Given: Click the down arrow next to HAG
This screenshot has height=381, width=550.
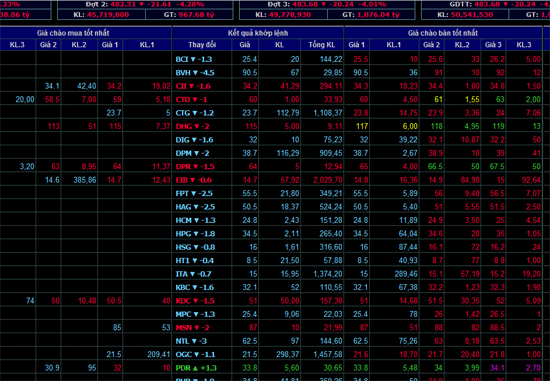Looking at the screenshot, I should pos(196,207).
